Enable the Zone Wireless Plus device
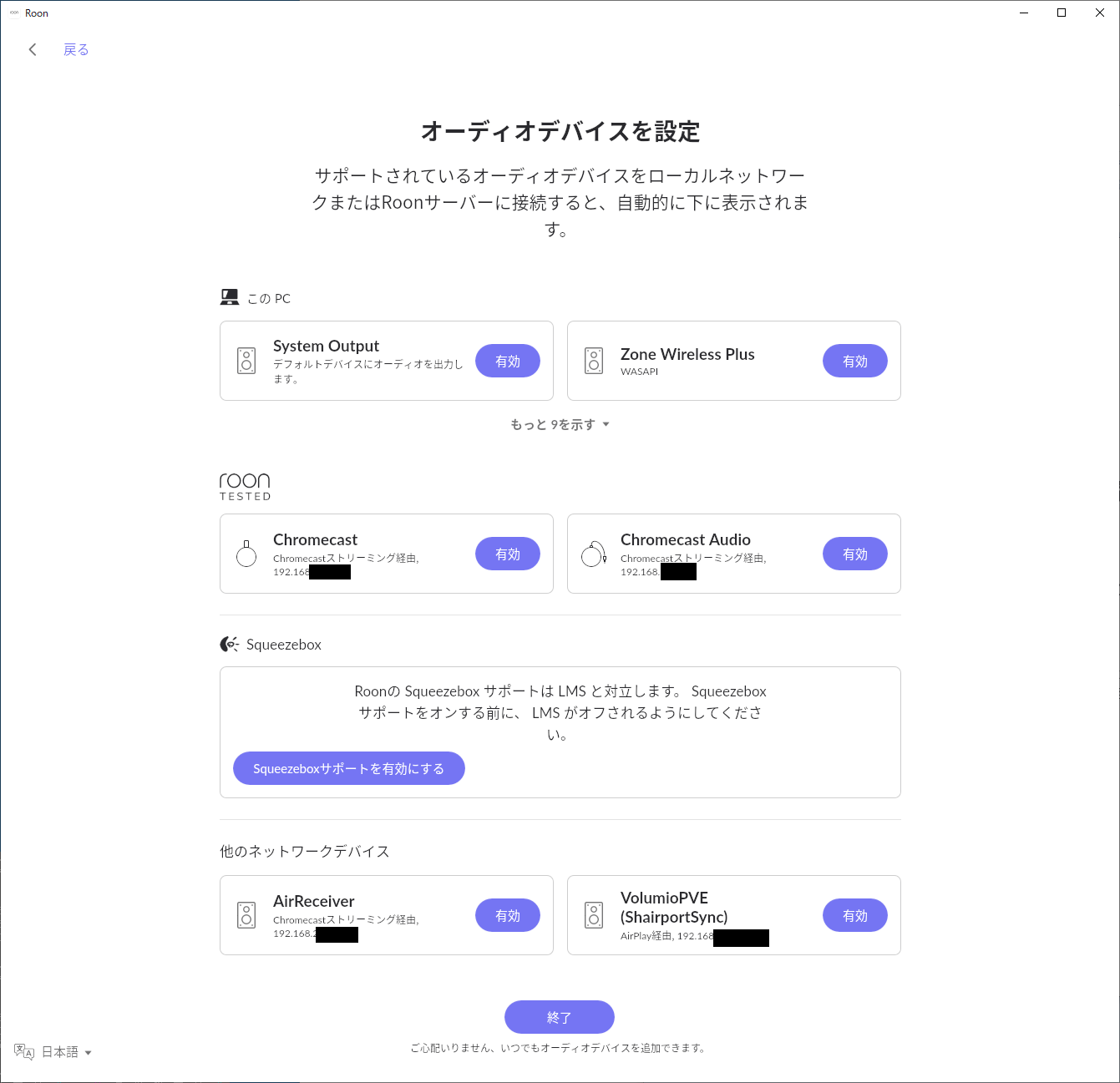This screenshot has width=1120, height=1083. [x=855, y=361]
